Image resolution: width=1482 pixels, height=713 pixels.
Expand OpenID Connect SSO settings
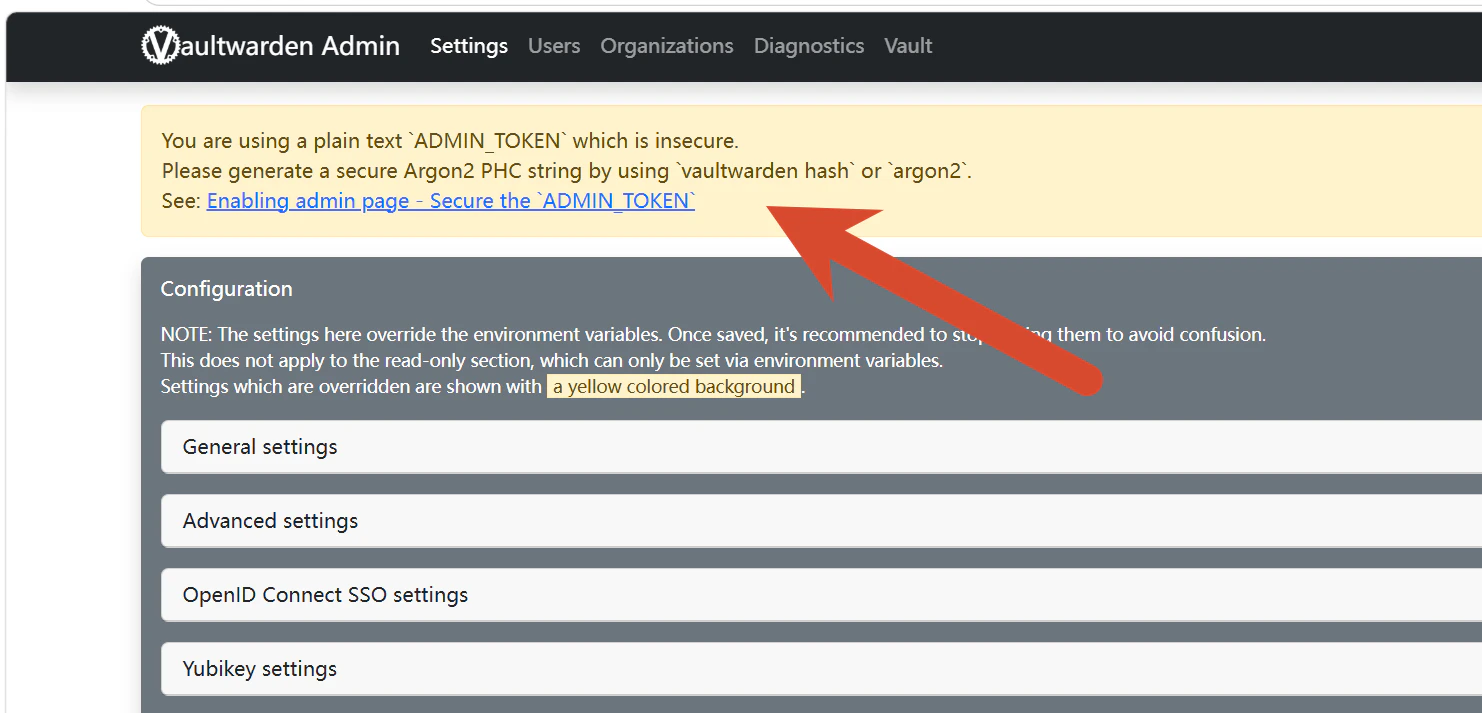coord(821,595)
